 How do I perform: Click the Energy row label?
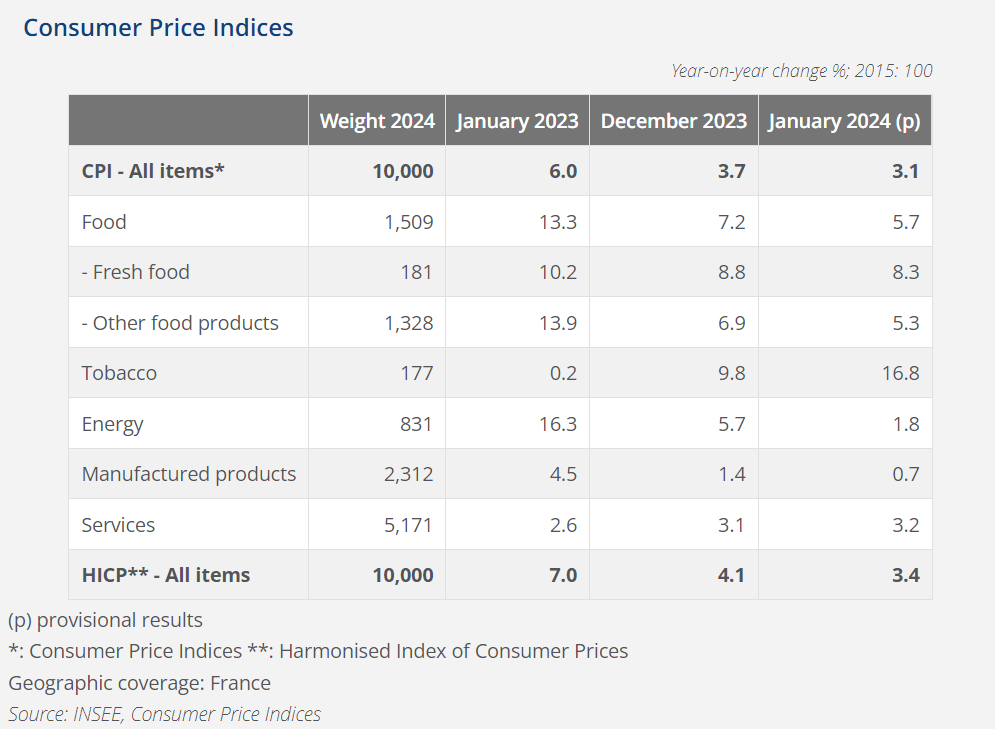[x=112, y=424]
